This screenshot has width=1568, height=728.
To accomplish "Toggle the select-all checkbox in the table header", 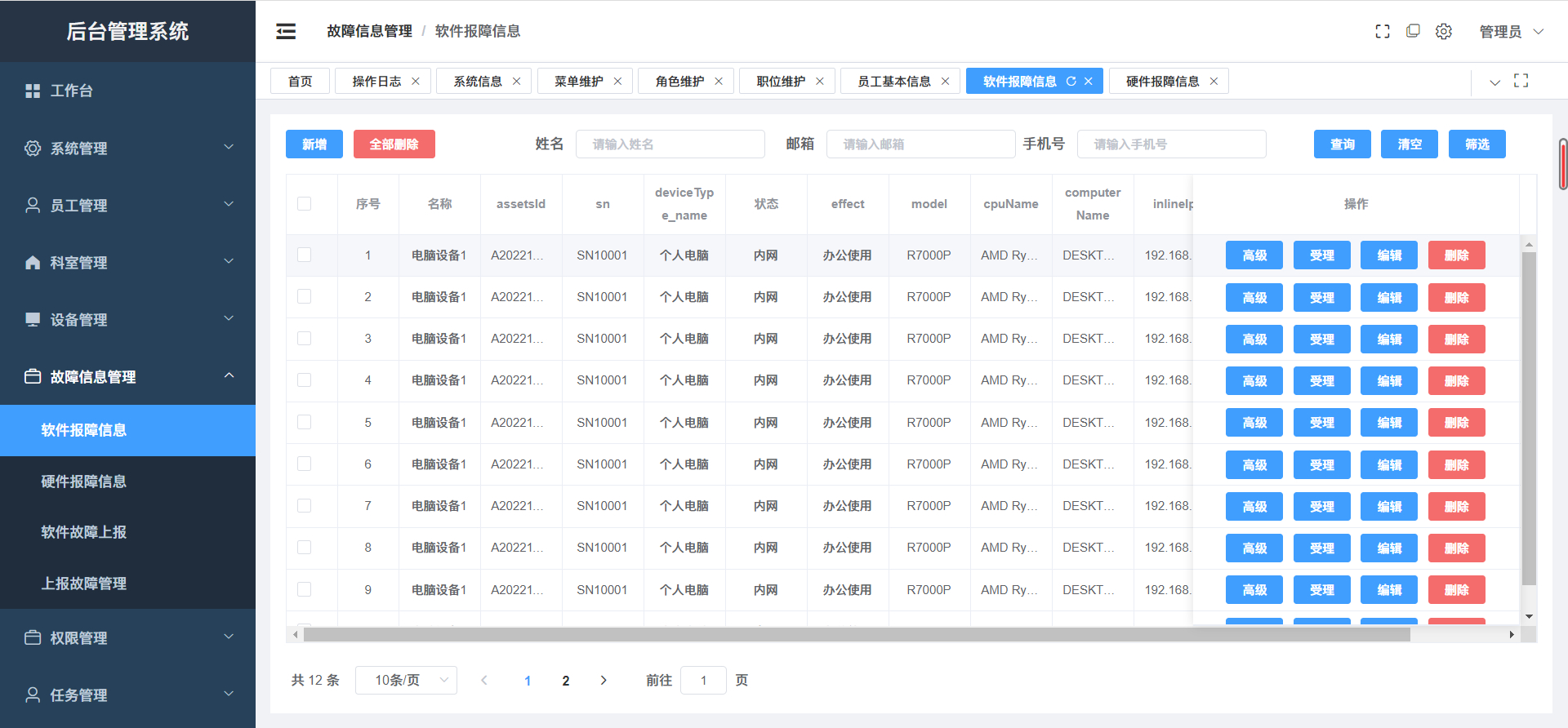I will coord(305,203).
